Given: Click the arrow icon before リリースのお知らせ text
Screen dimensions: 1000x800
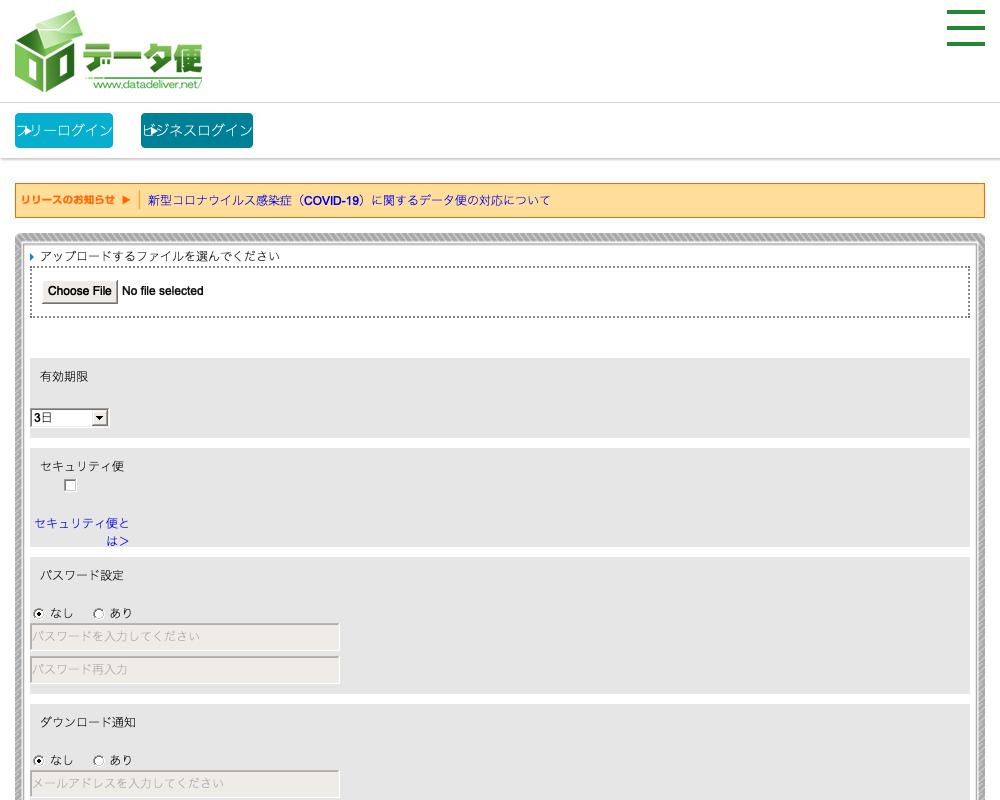Looking at the screenshot, I should click(126, 200).
